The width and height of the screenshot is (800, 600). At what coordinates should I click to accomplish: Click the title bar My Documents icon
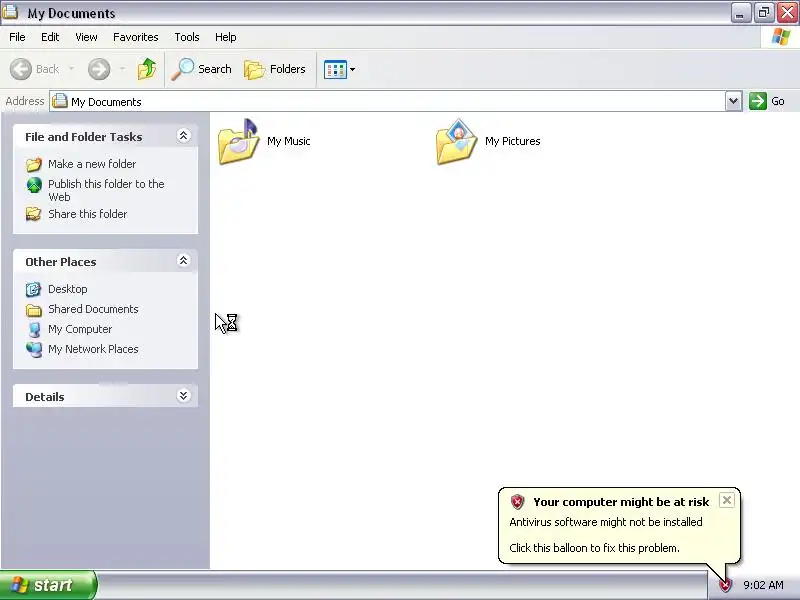pos(10,12)
